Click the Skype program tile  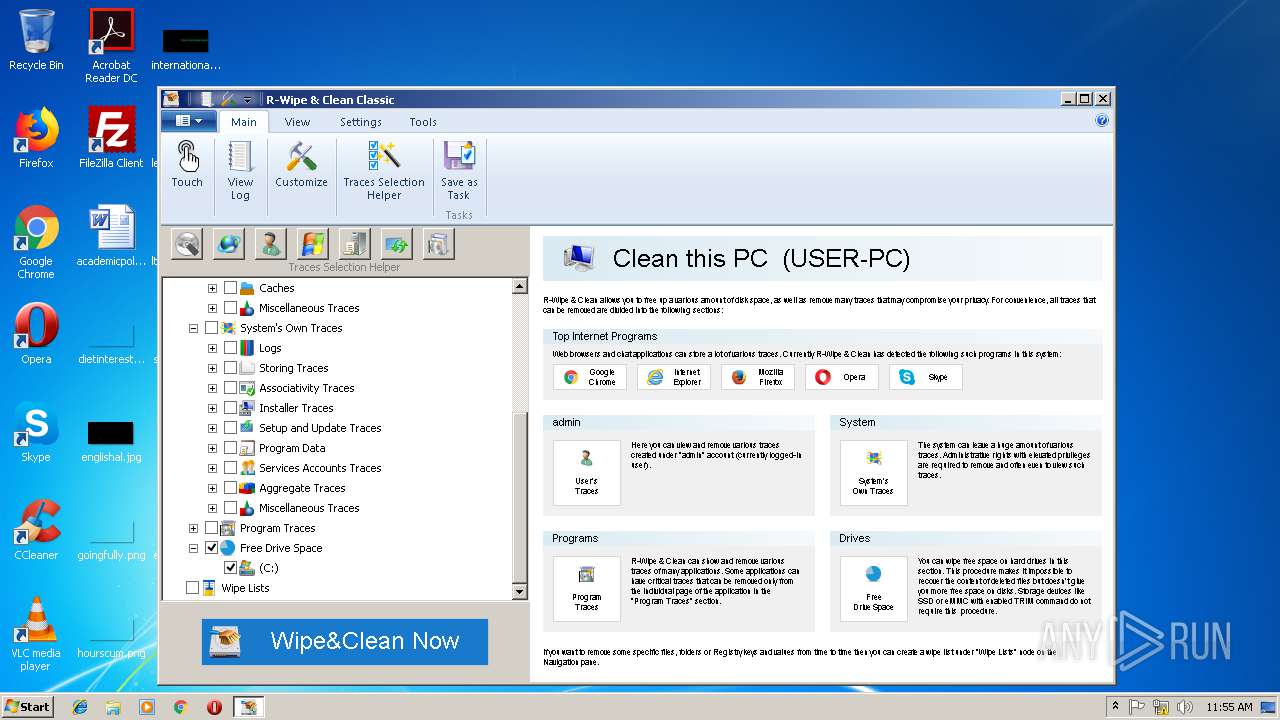coord(926,377)
